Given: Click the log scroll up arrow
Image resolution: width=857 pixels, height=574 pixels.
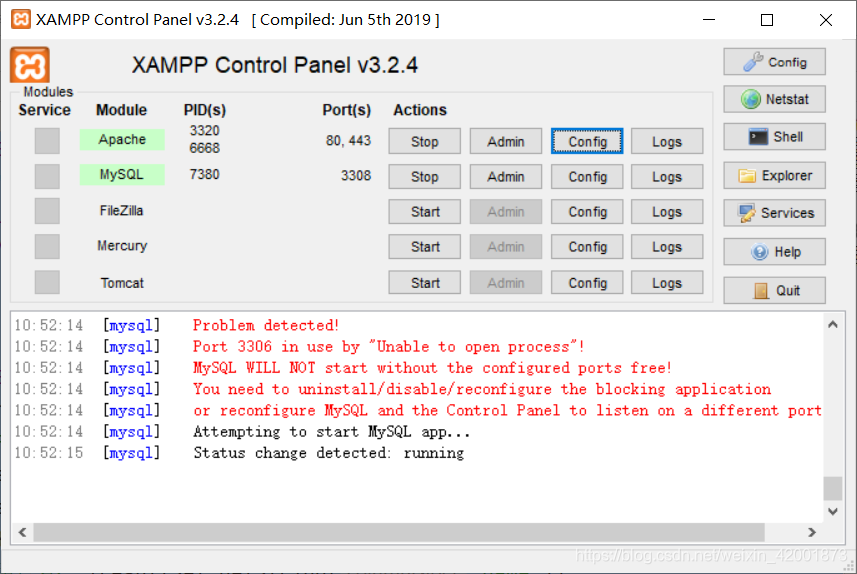Looking at the screenshot, I should point(832,324).
